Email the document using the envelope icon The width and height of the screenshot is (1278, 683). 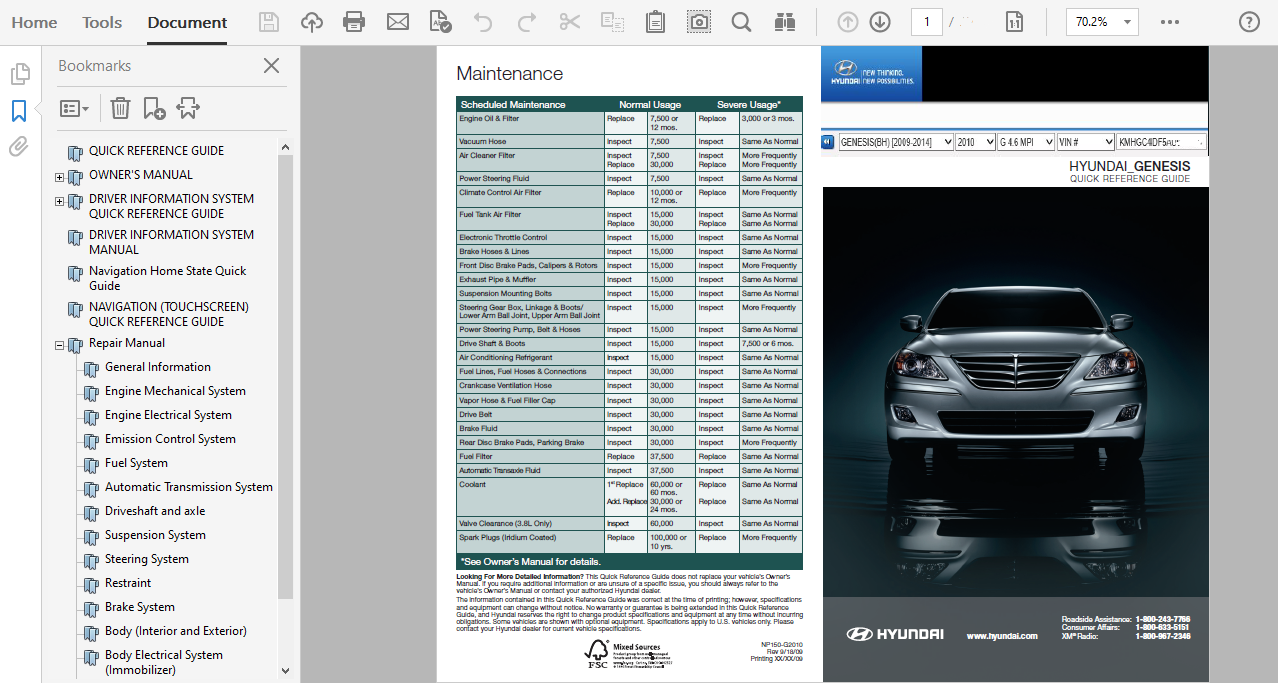(x=398, y=20)
